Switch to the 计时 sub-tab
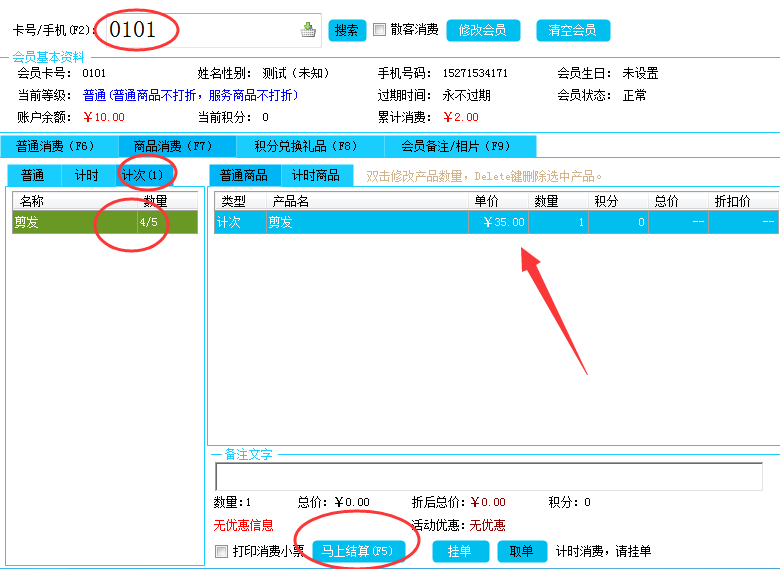780x569 pixels. (87, 176)
